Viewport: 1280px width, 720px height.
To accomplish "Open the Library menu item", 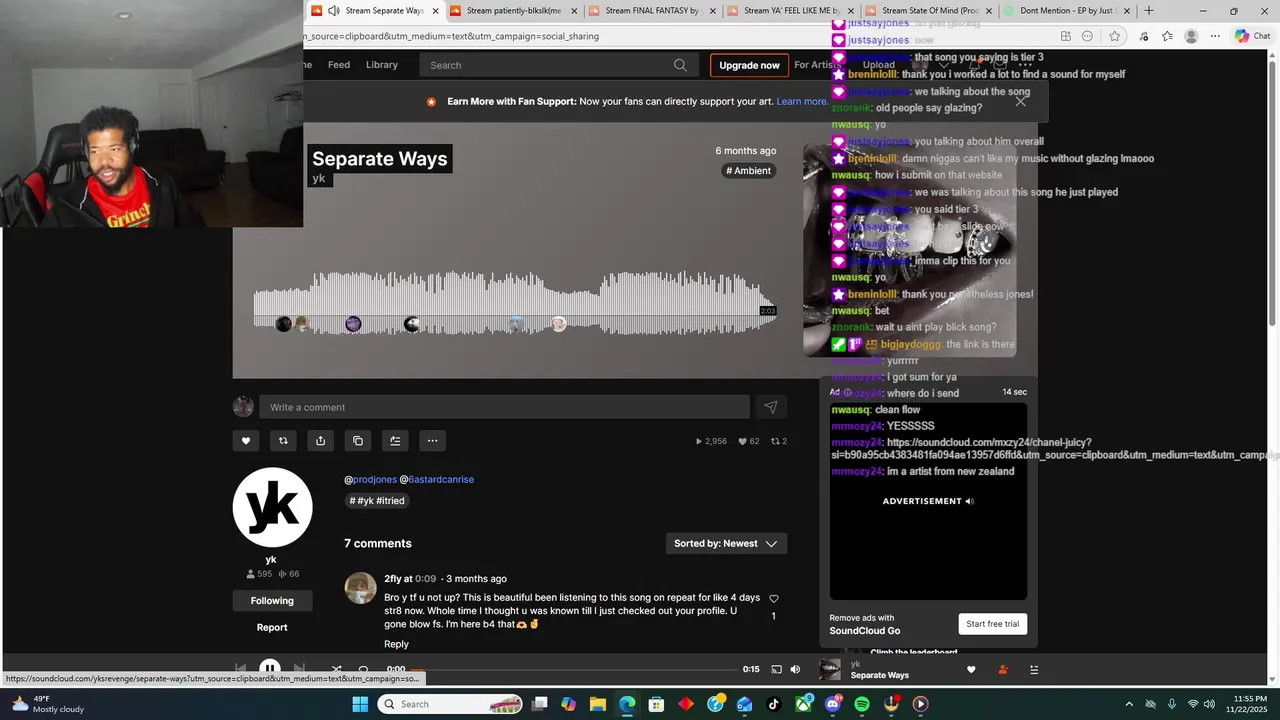I will pos(382,65).
